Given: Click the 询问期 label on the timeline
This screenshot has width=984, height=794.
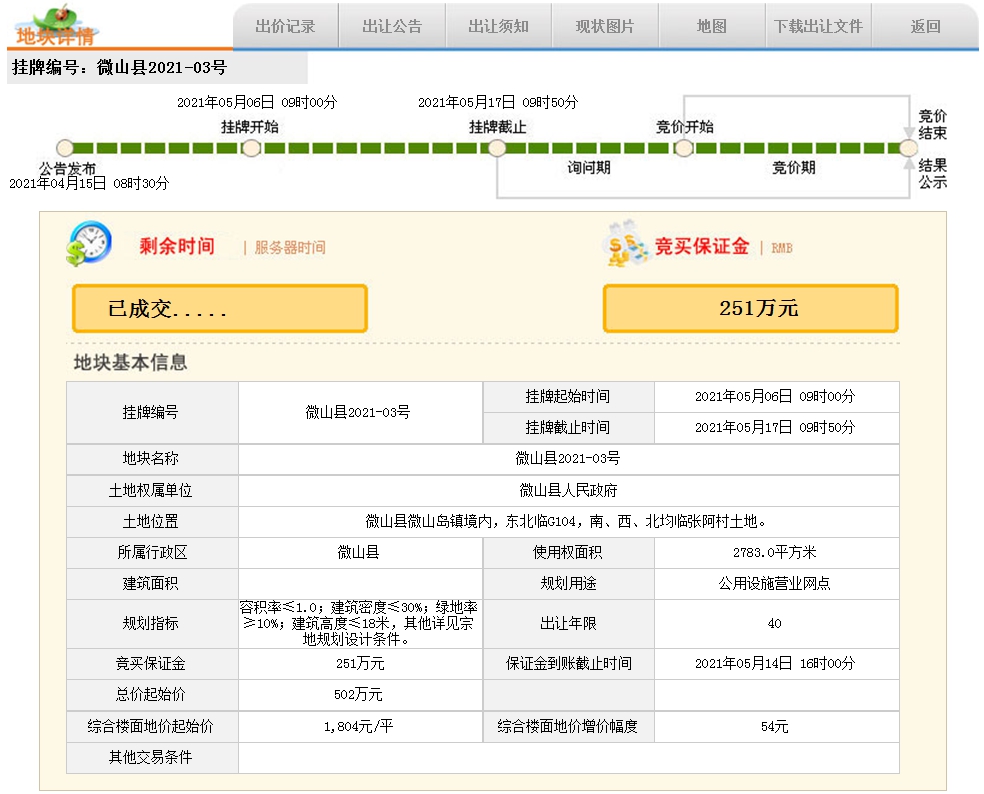Looking at the screenshot, I should 589,168.
